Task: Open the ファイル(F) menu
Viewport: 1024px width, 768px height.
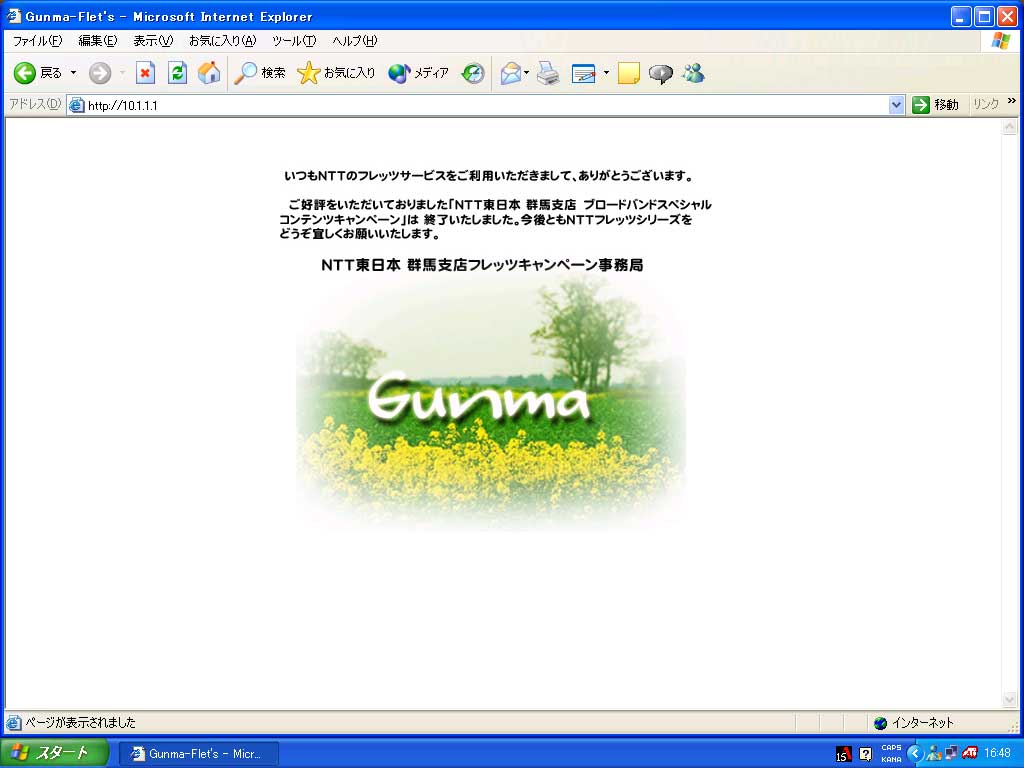Action: click(x=37, y=40)
